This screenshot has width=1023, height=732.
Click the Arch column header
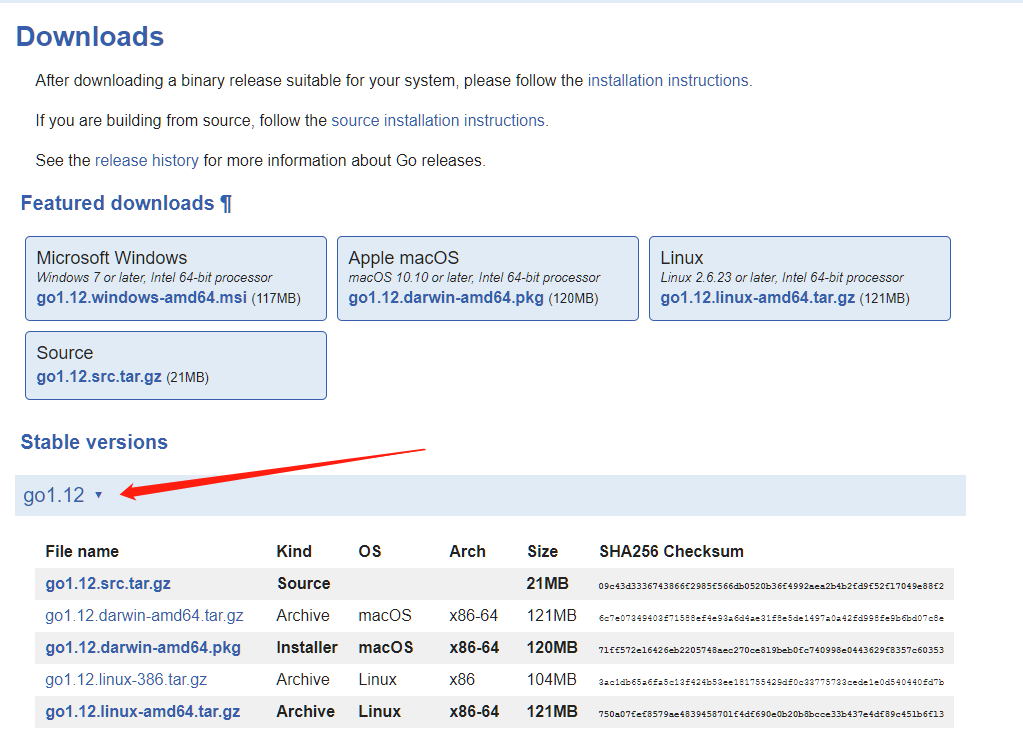point(467,552)
